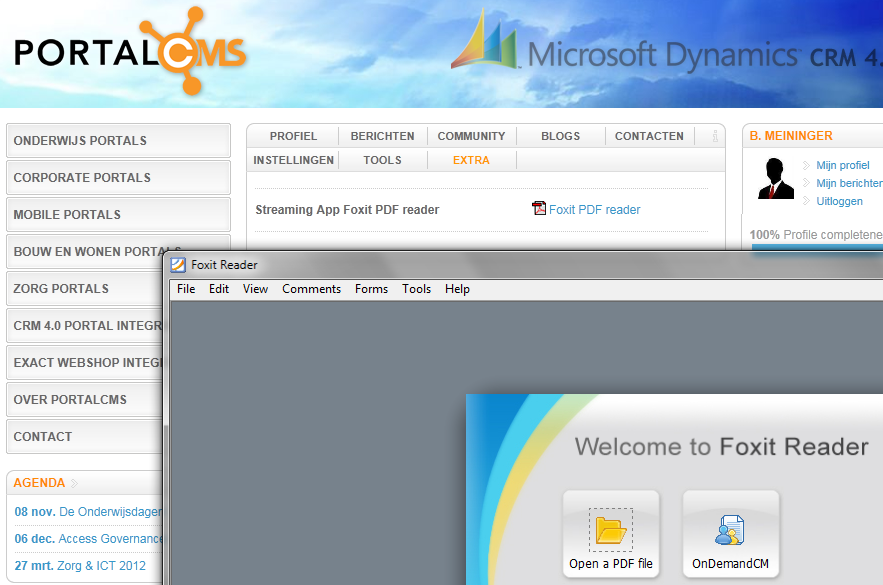Click the Agenda heading
This screenshot has height=585, width=883.
coord(39,483)
